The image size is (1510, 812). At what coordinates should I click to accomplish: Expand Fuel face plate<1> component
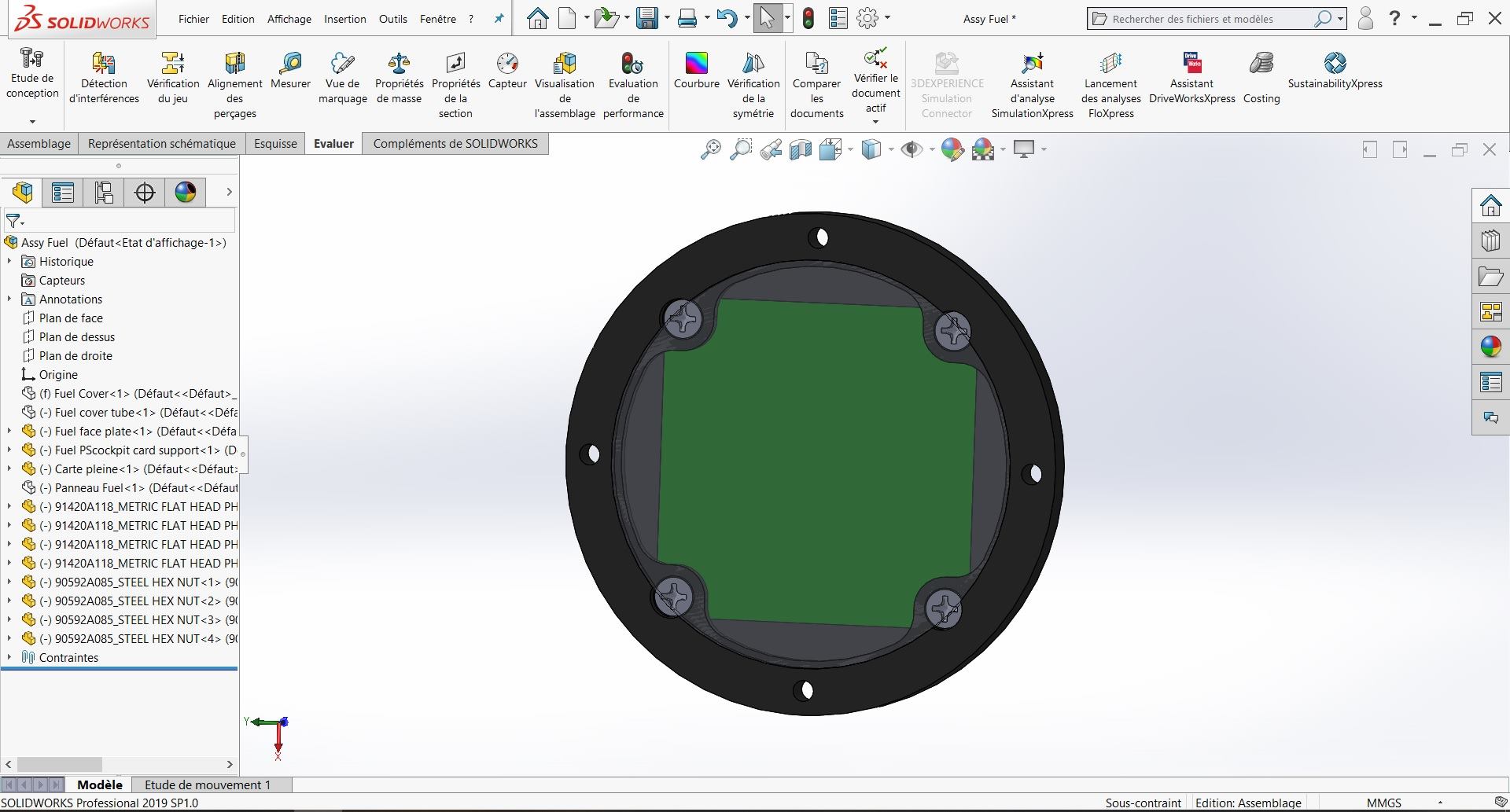click(x=9, y=431)
